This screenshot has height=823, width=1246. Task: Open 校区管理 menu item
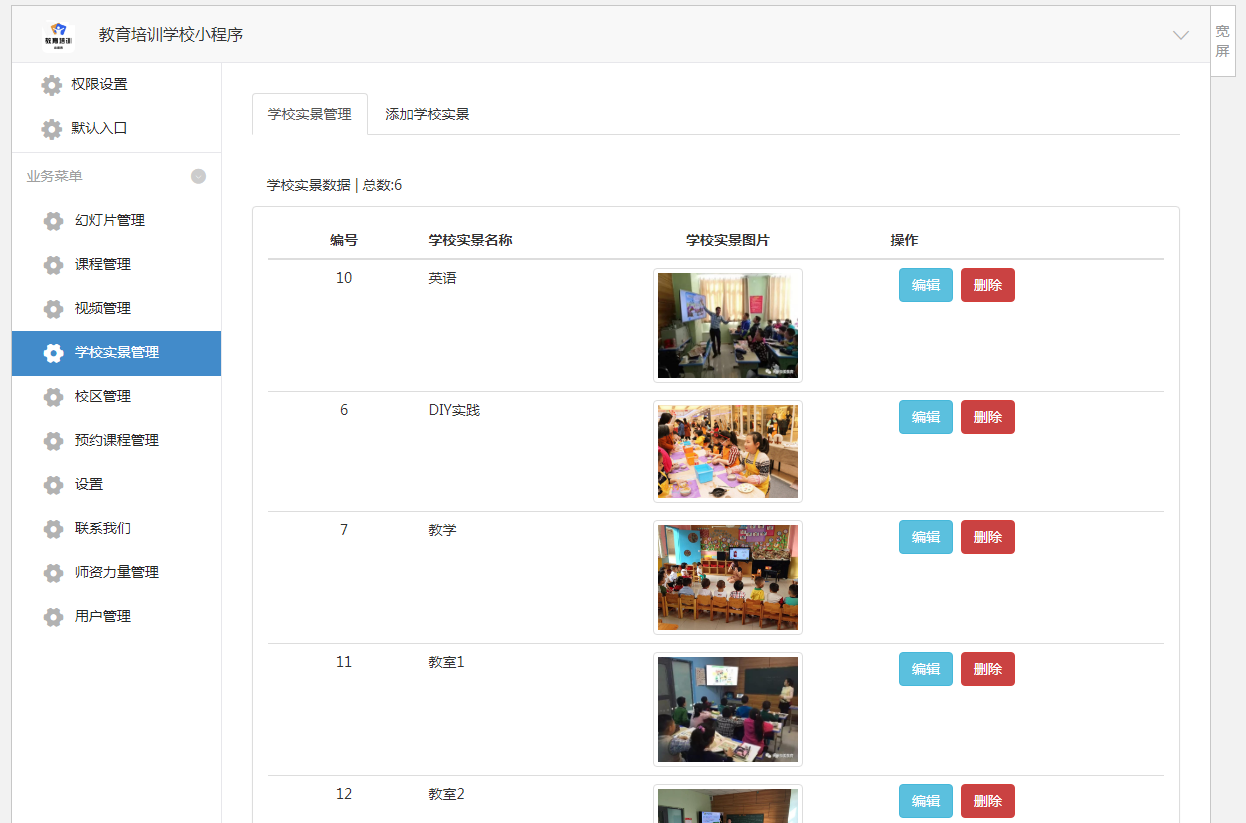coord(116,396)
